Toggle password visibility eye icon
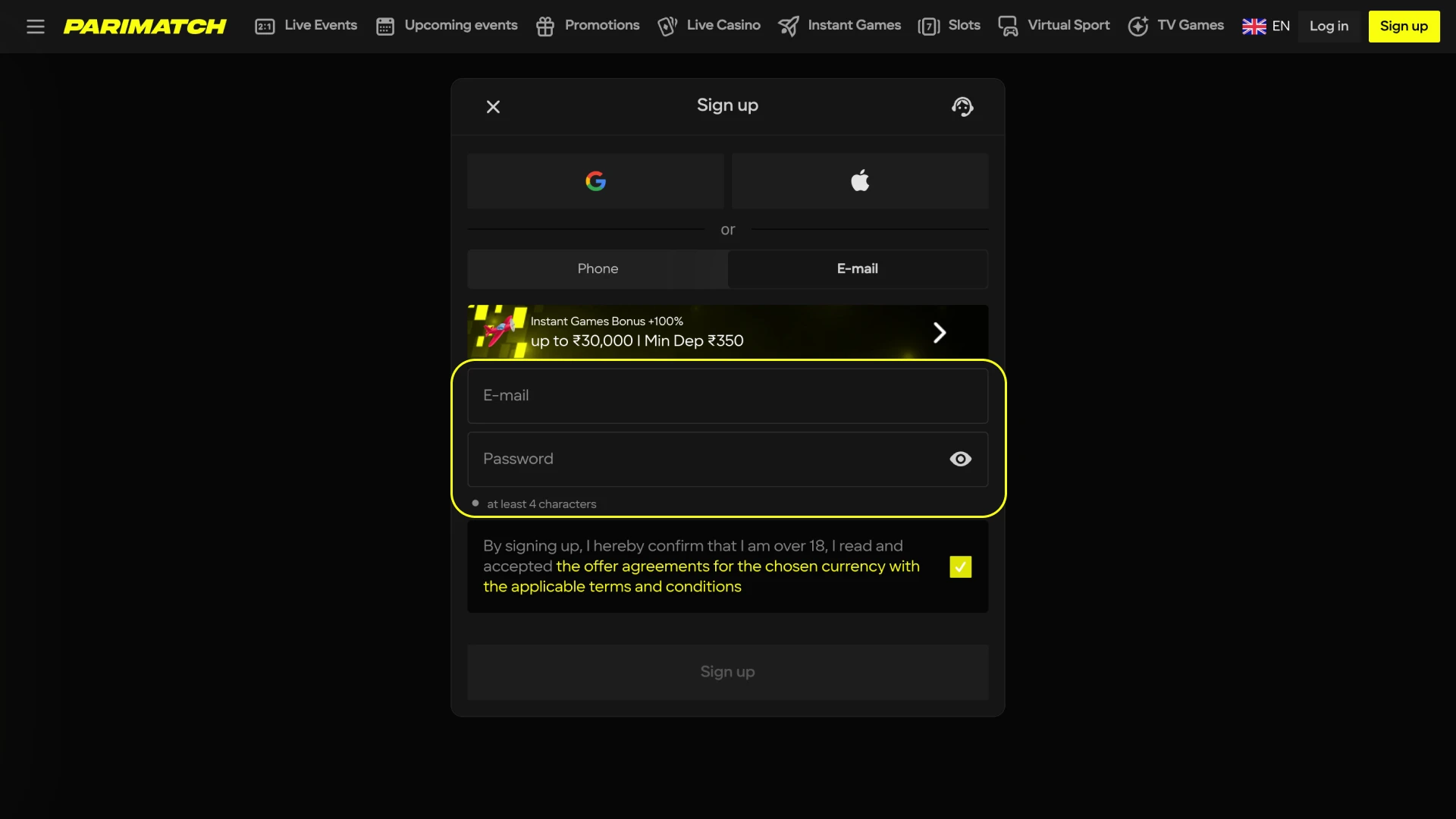1456x819 pixels. 960,460
